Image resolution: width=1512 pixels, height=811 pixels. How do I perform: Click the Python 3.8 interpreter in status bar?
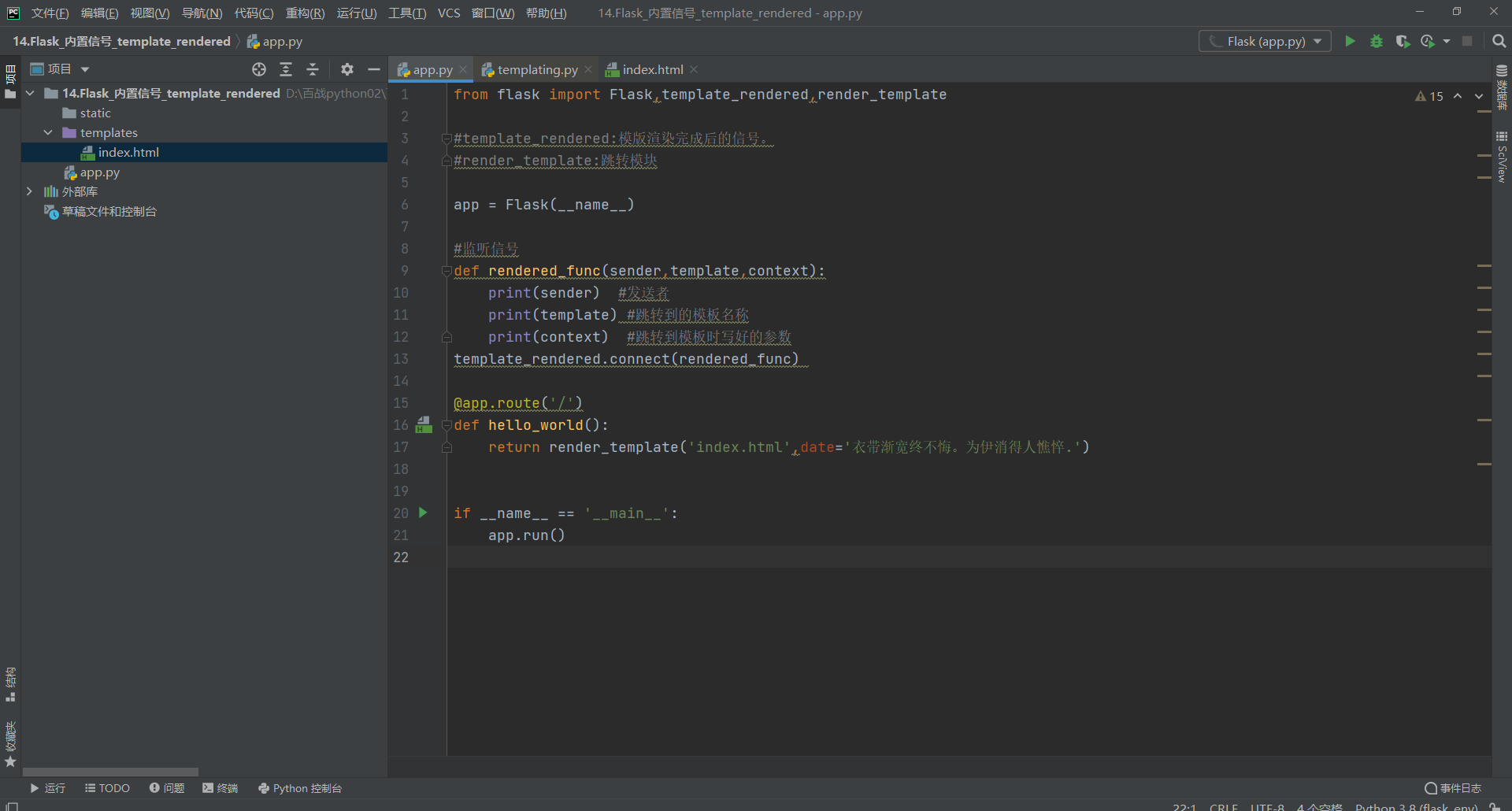[1416, 807]
